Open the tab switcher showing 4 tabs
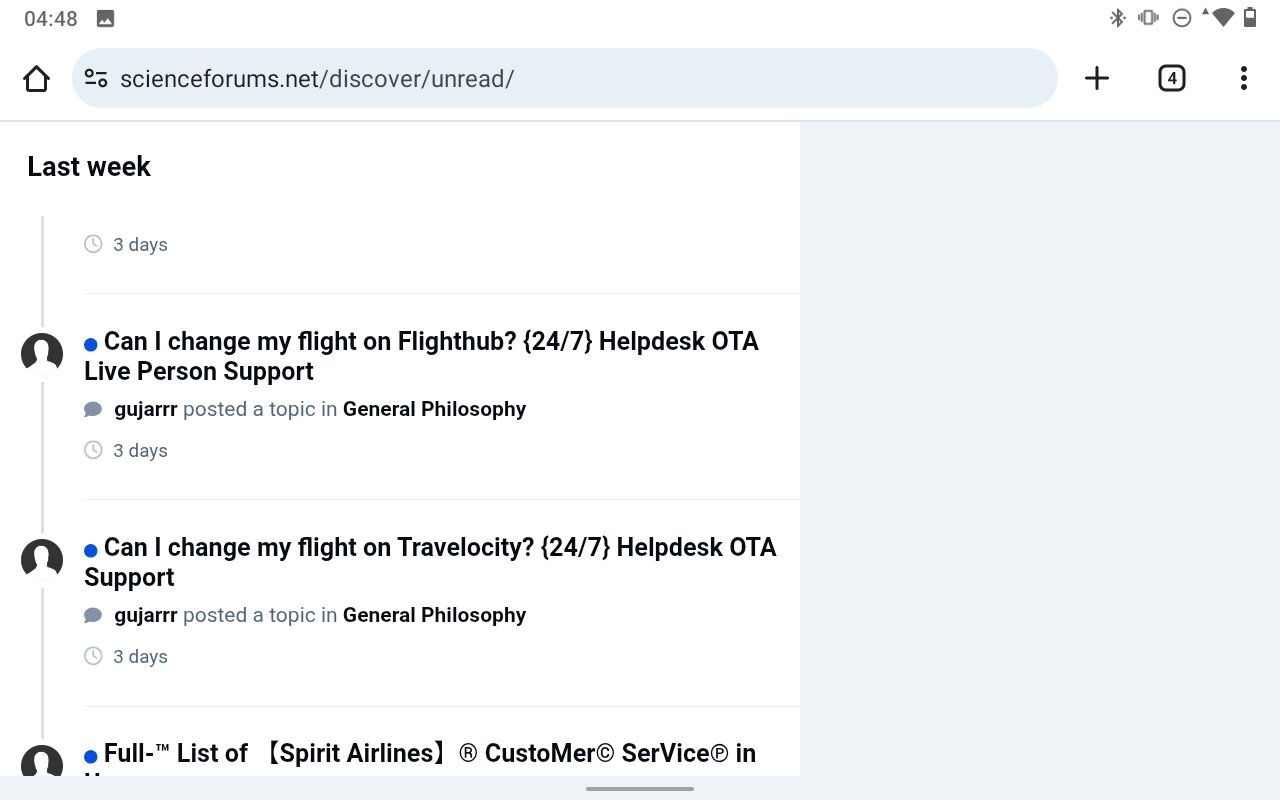This screenshot has height=800, width=1280. pyautogui.click(x=1171, y=78)
